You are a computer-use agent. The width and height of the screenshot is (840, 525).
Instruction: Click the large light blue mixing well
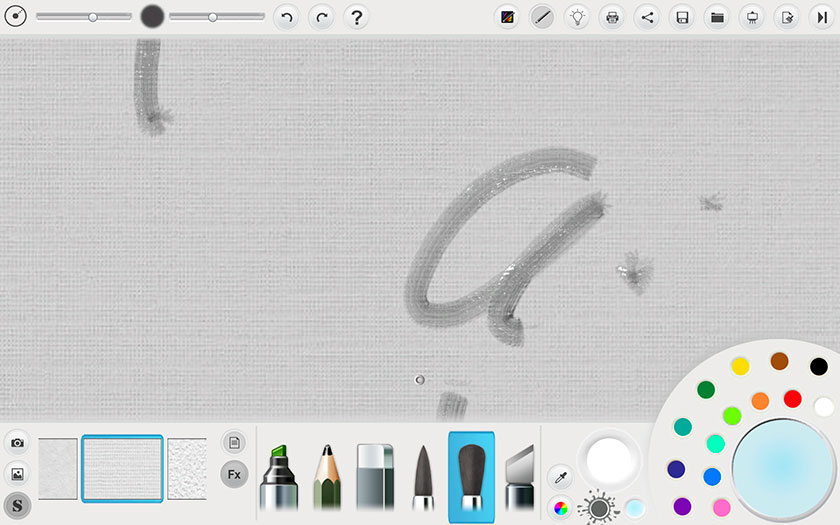[783, 468]
